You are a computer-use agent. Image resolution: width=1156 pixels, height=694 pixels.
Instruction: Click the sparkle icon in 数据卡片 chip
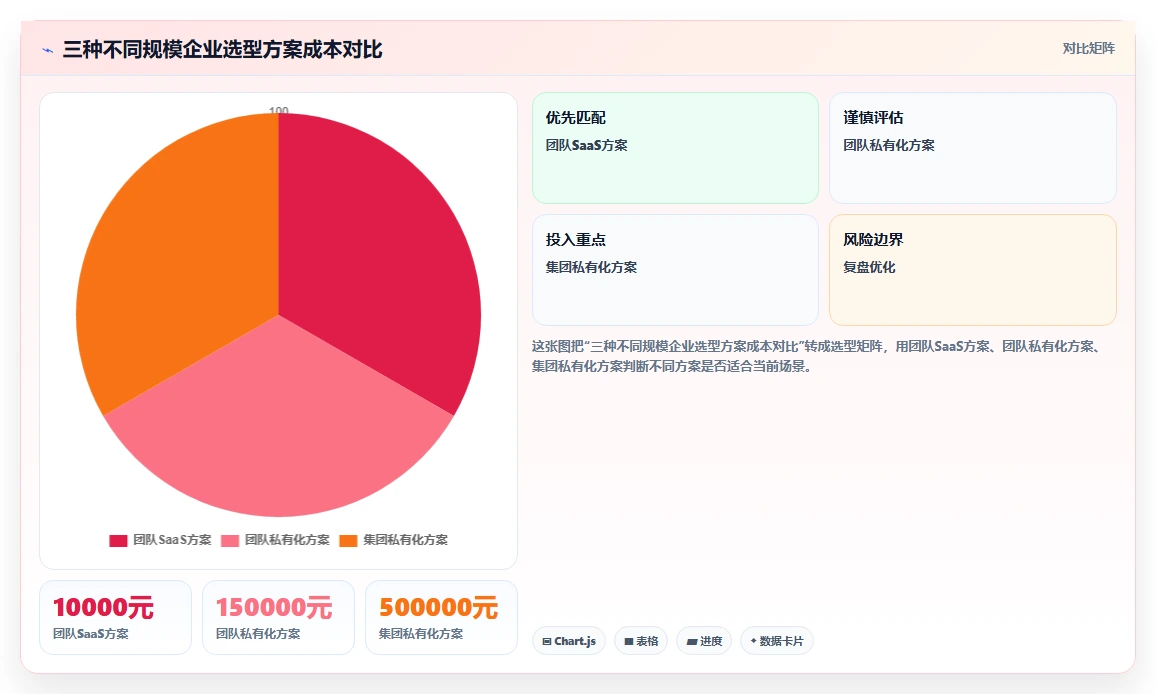(x=753, y=641)
